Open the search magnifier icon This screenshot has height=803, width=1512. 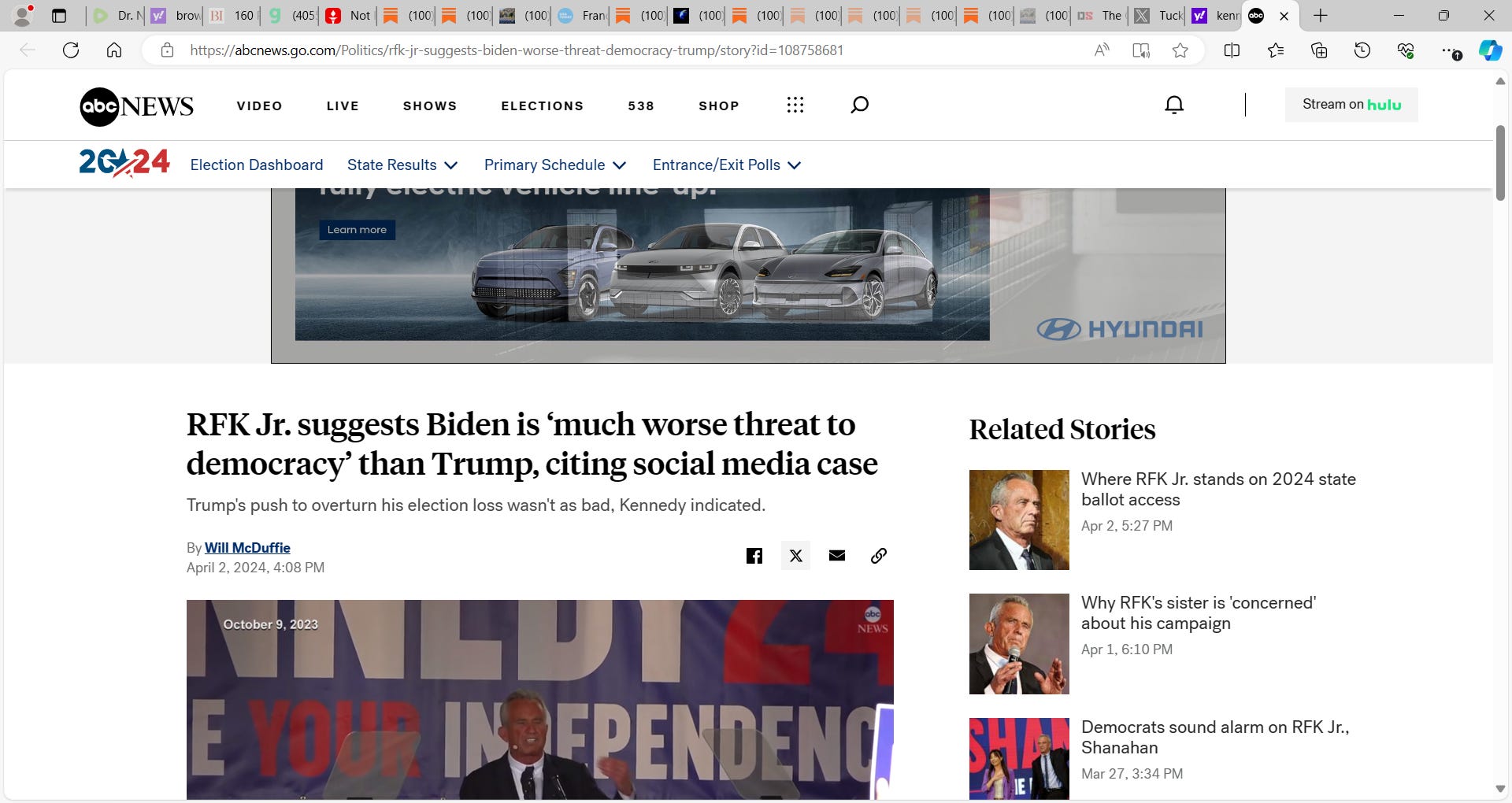coord(859,105)
